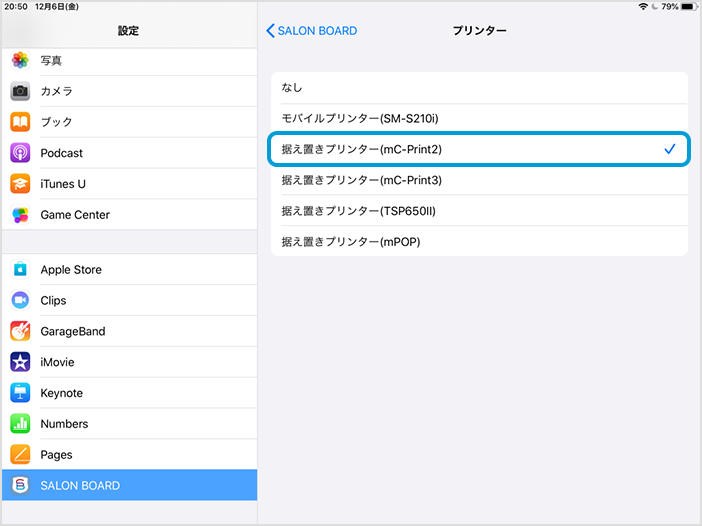Open 写真 settings row
This screenshot has width=702, height=526.
[x=129, y=60]
